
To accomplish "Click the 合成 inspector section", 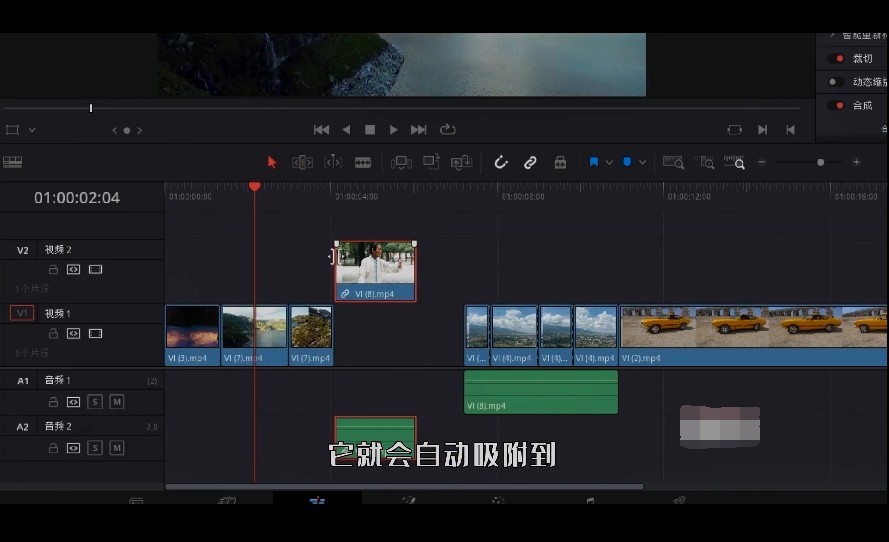I will [x=863, y=105].
